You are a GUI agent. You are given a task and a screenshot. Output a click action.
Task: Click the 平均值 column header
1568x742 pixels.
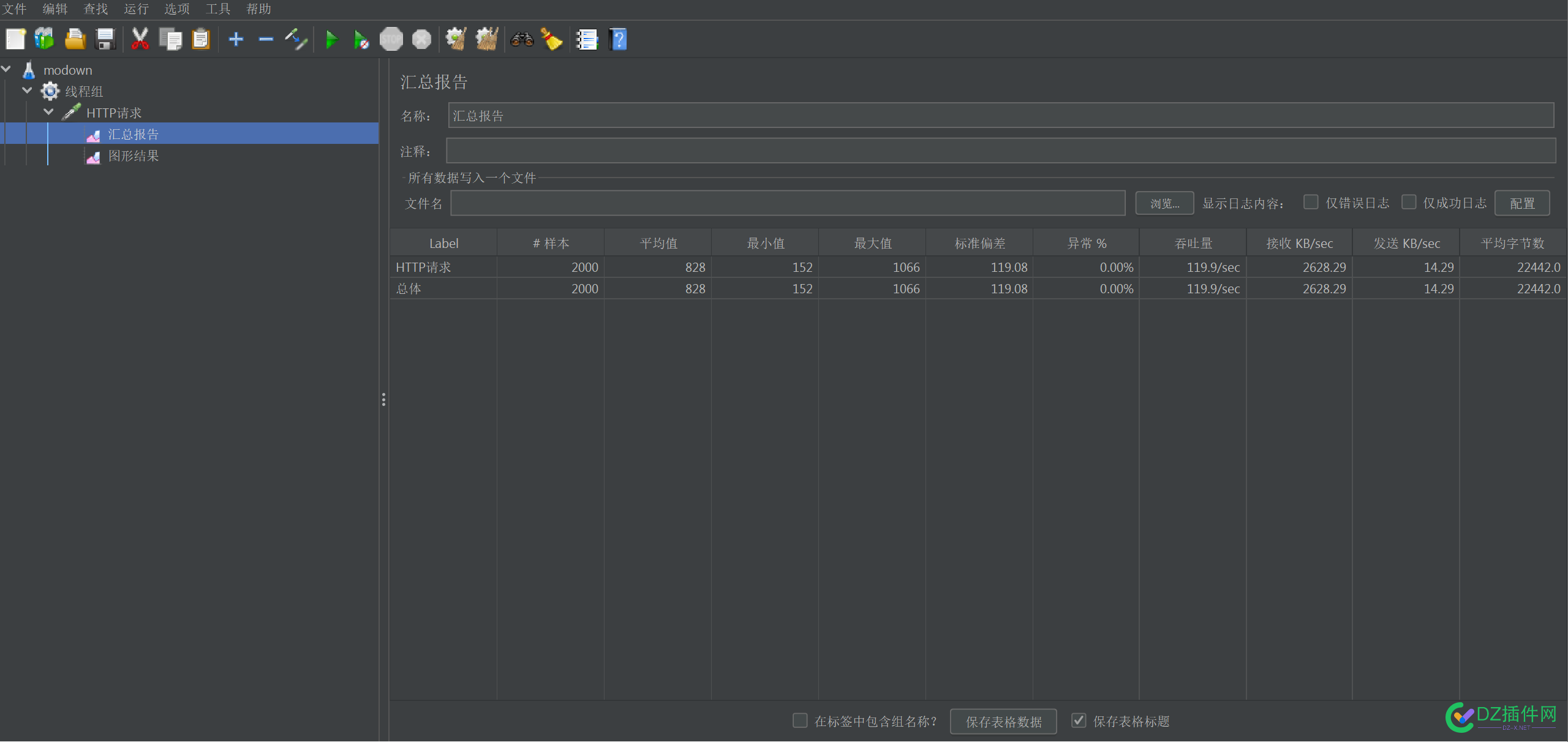click(x=658, y=244)
